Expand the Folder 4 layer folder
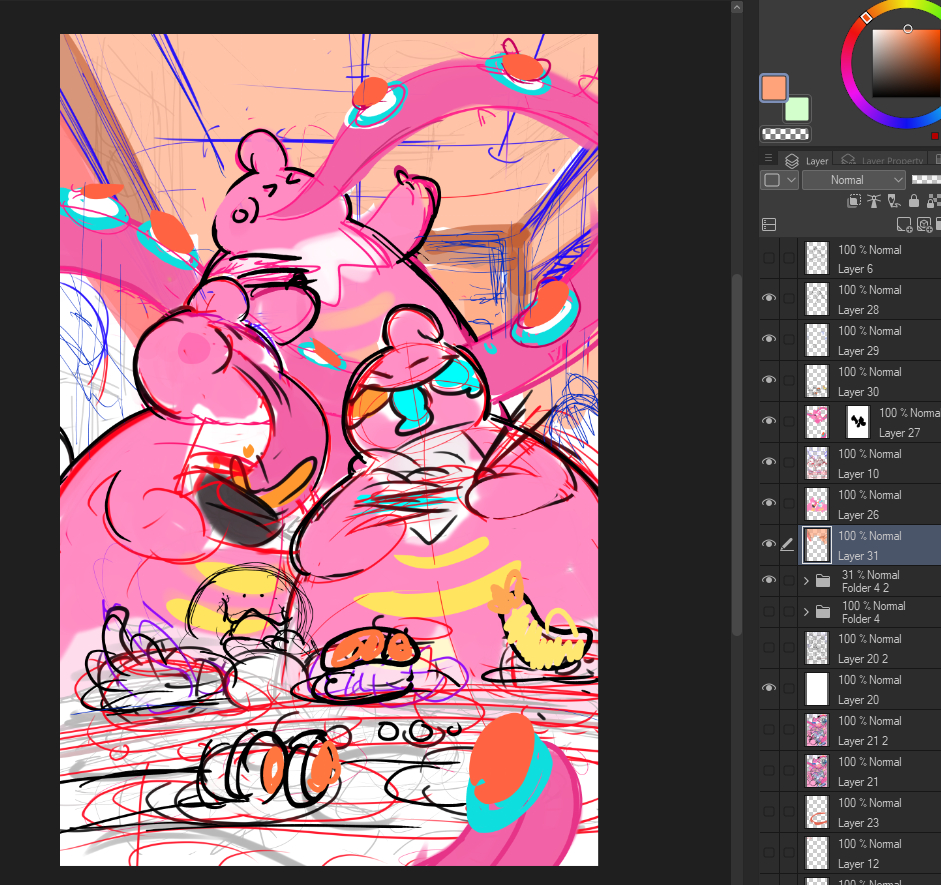 (x=806, y=611)
